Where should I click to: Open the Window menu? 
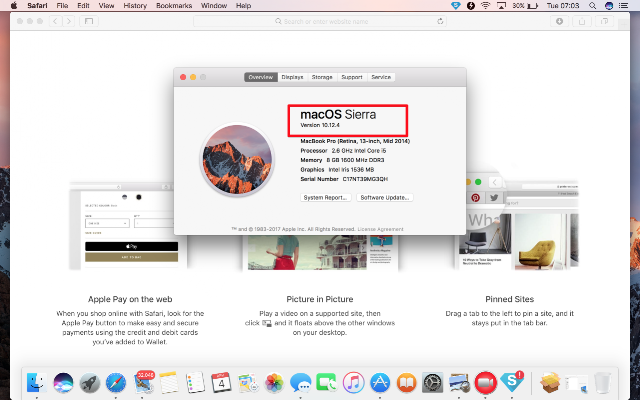pyautogui.click(x=214, y=6)
